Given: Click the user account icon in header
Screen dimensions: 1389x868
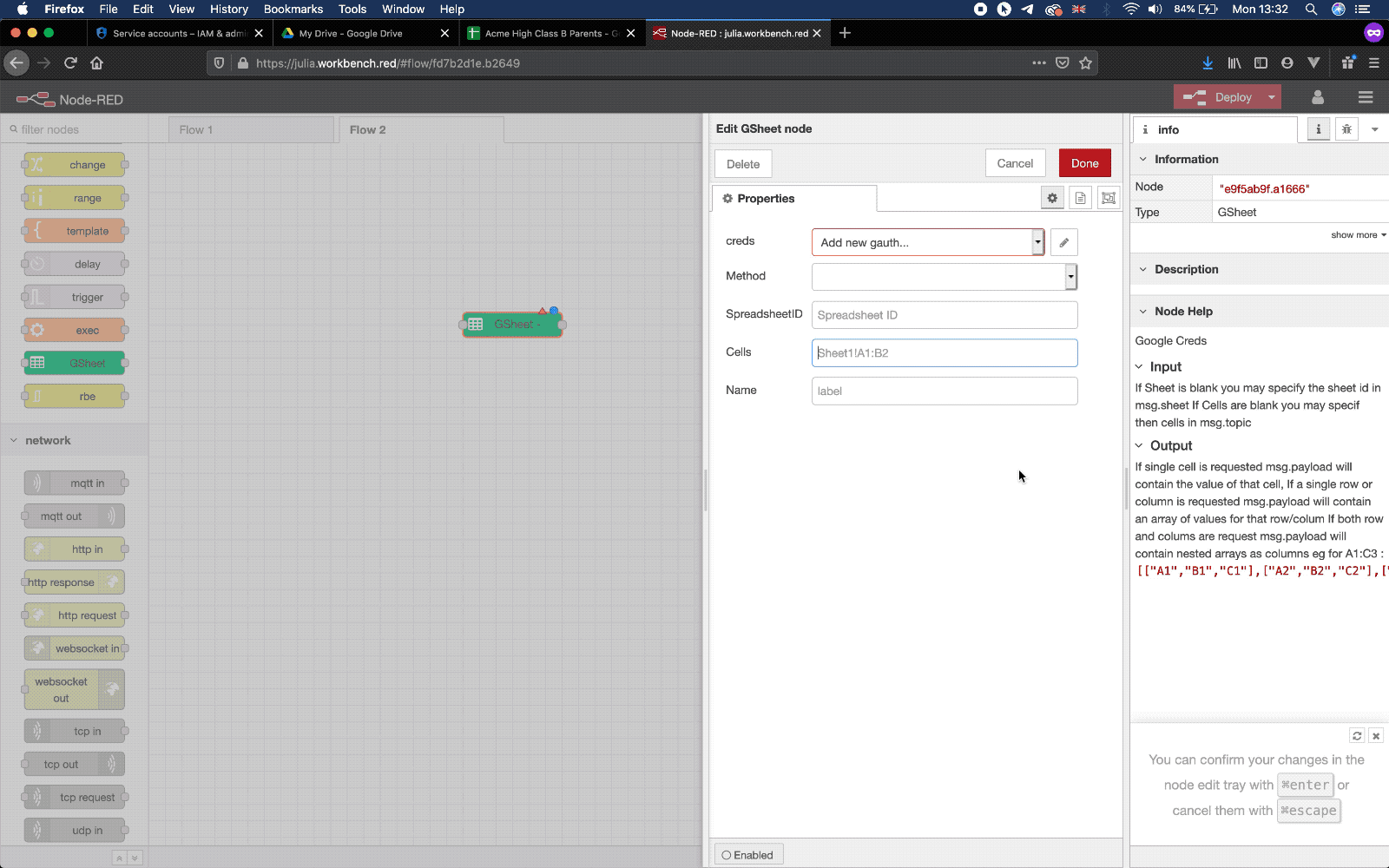Looking at the screenshot, I should coord(1318,97).
